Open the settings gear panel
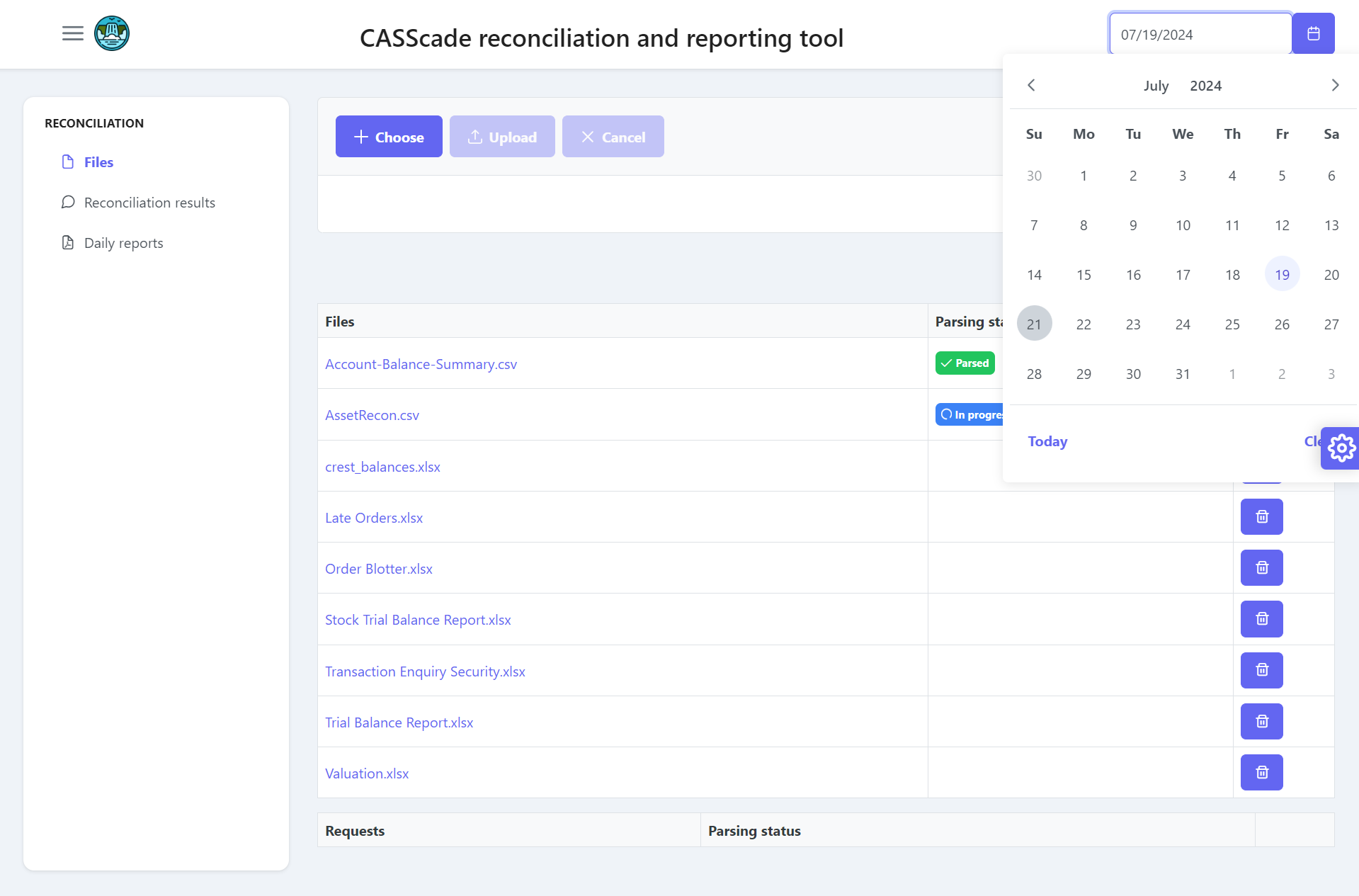1359x896 pixels. tap(1341, 448)
